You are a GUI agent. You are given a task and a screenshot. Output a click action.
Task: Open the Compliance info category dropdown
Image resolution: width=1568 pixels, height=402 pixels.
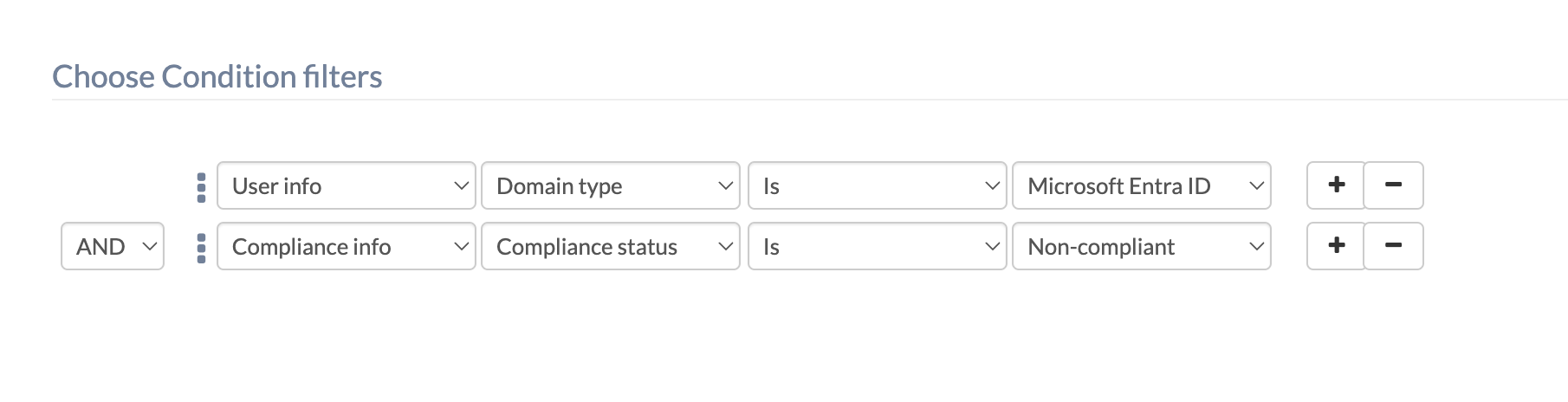[x=347, y=246]
